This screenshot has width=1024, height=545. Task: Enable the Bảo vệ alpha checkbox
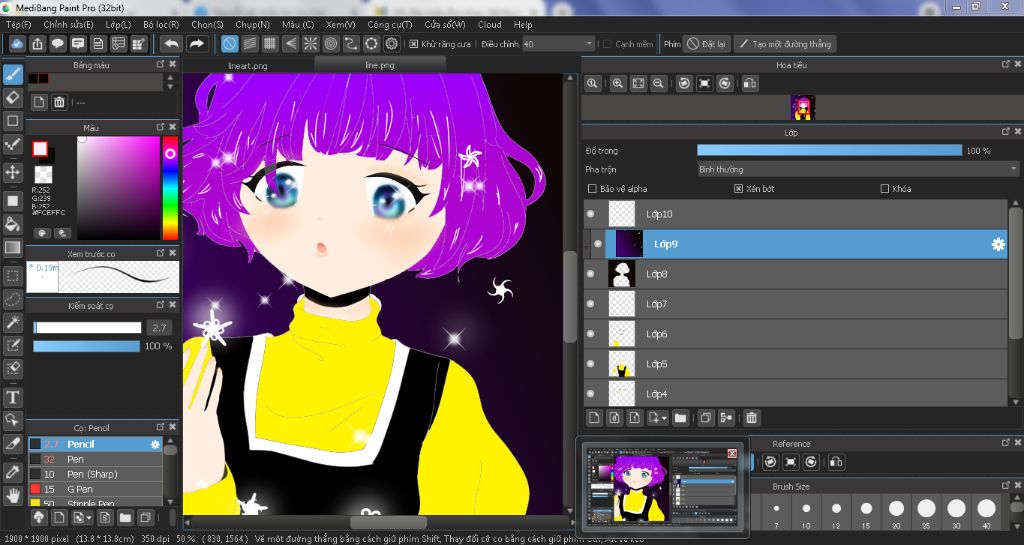(592, 189)
